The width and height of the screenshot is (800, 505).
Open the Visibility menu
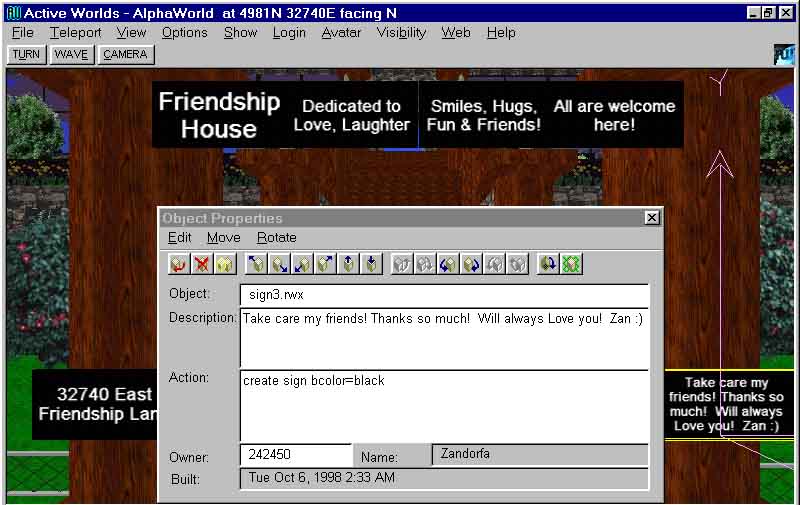[402, 33]
